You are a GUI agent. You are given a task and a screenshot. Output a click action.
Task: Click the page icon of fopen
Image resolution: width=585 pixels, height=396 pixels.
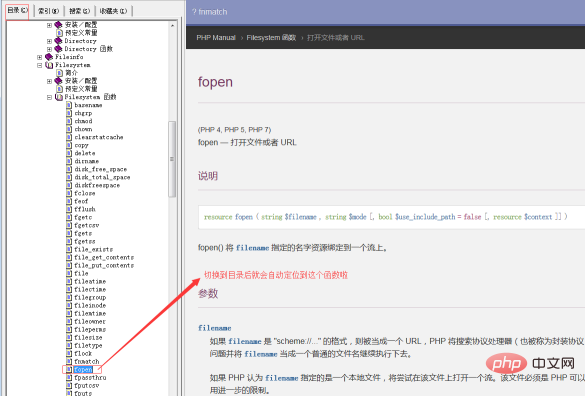tap(69, 370)
